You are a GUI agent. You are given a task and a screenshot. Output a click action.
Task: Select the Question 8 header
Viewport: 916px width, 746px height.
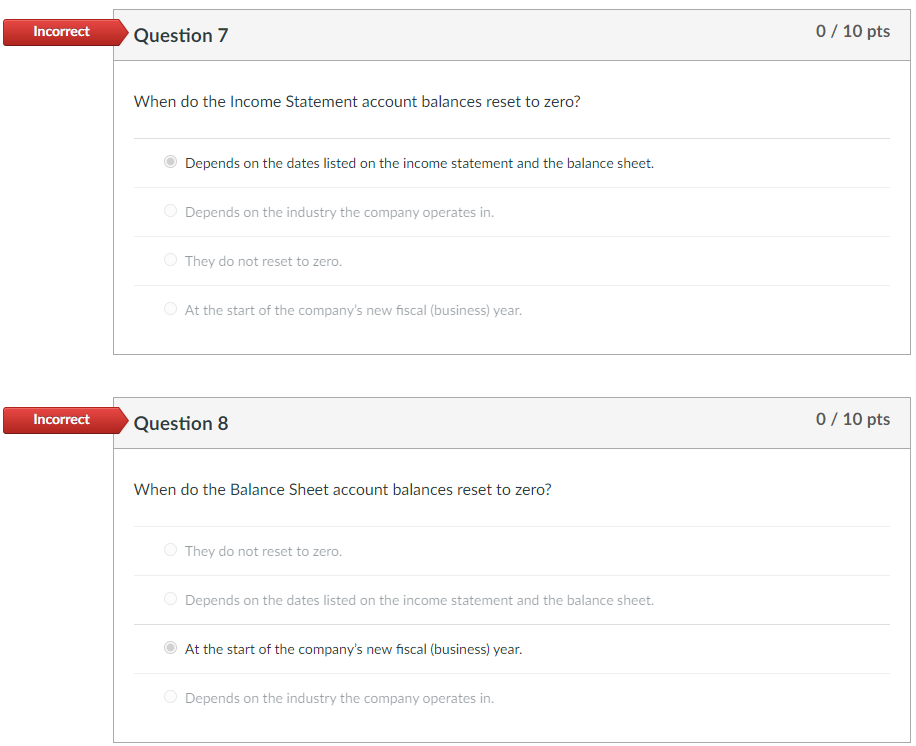point(181,423)
